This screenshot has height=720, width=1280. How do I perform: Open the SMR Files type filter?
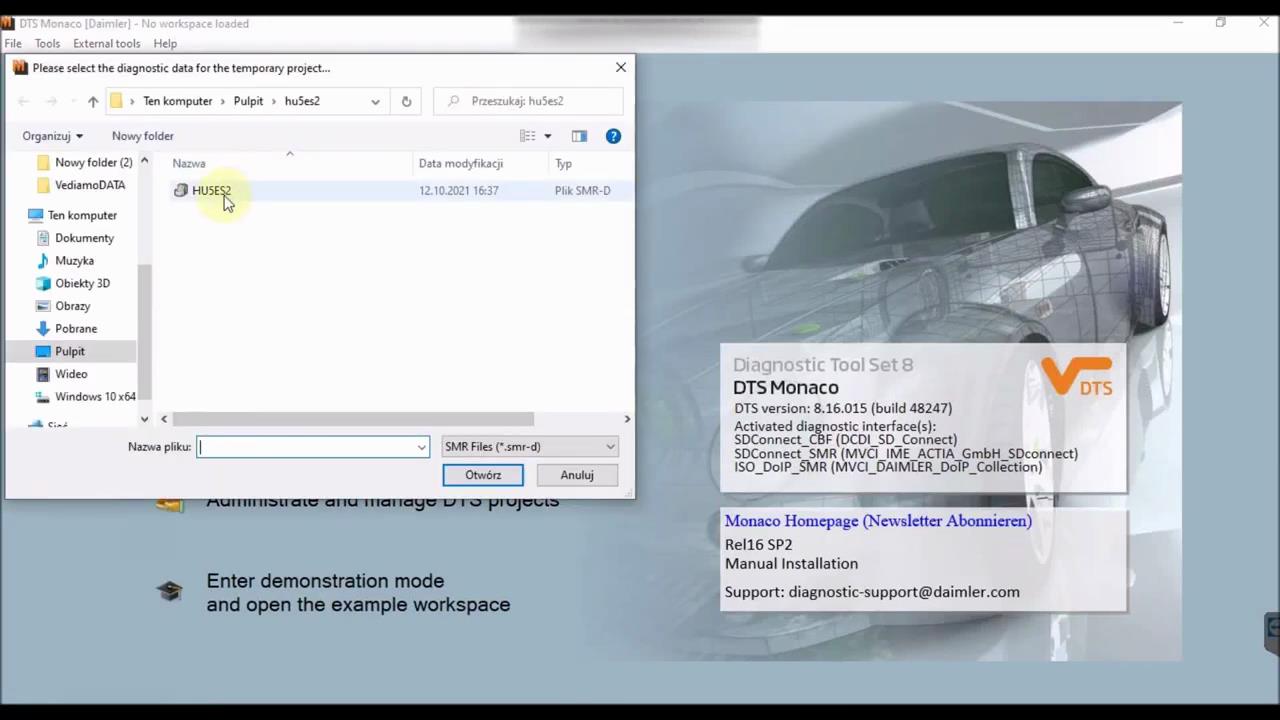pos(530,447)
